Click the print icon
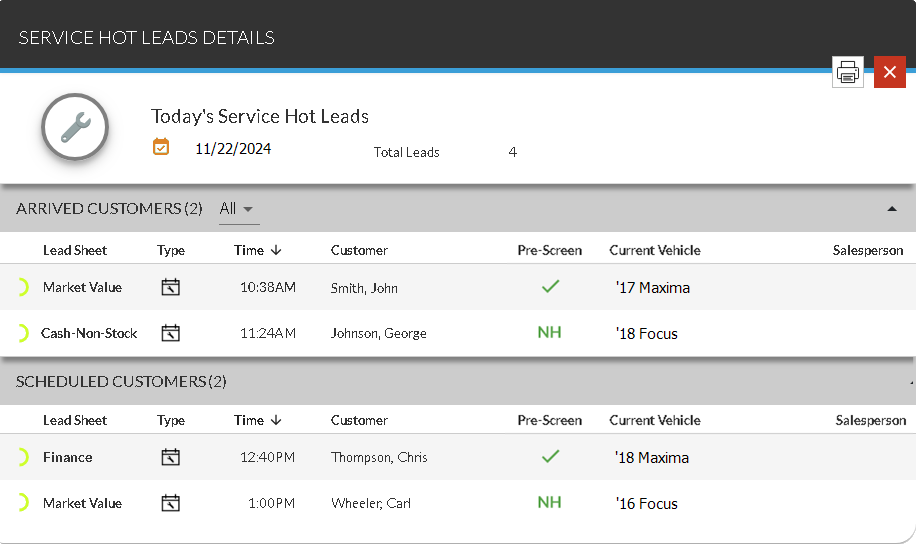This screenshot has height=544, width=916. point(848,73)
